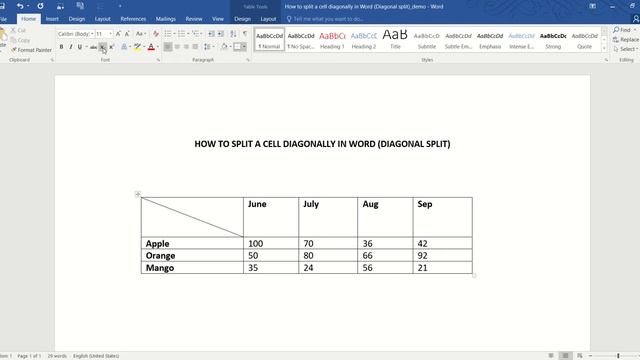Click Line and Paragraph Spacing icon
Image resolution: width=640 pixels, height=360 pixels.
tap(207, 47)
